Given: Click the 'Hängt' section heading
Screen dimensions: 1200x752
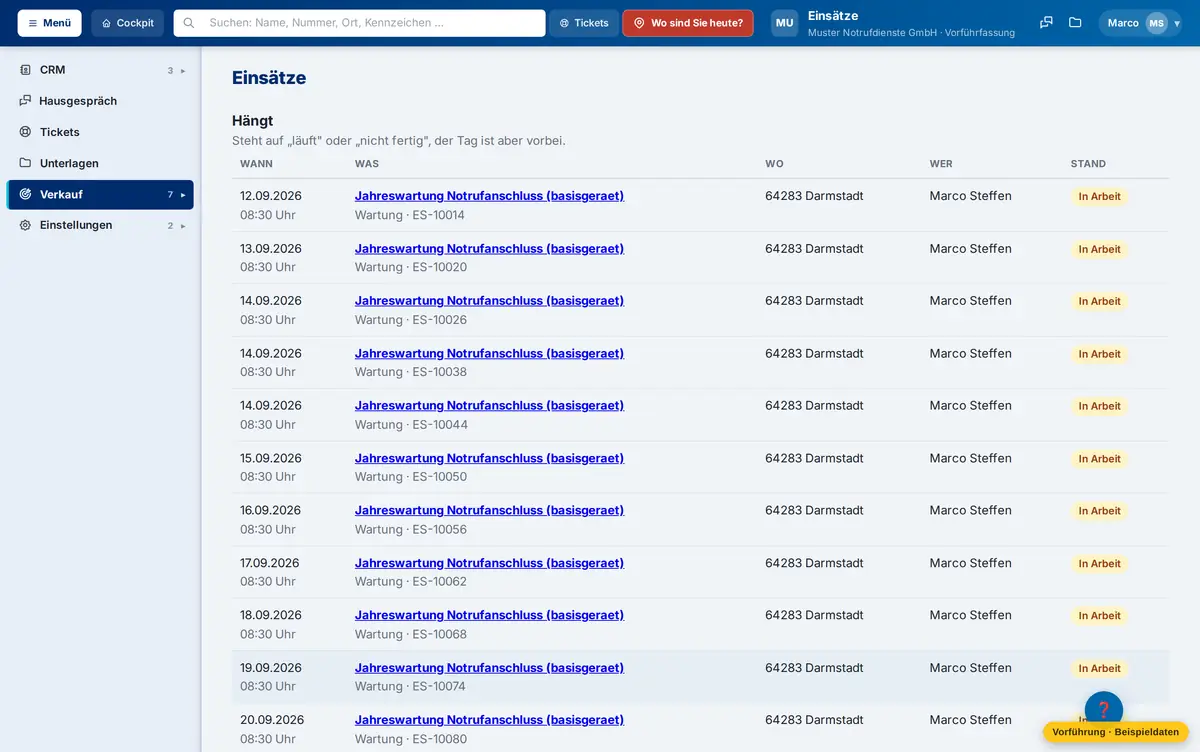Looking at the screenshot, I should [x=253, y=121].
